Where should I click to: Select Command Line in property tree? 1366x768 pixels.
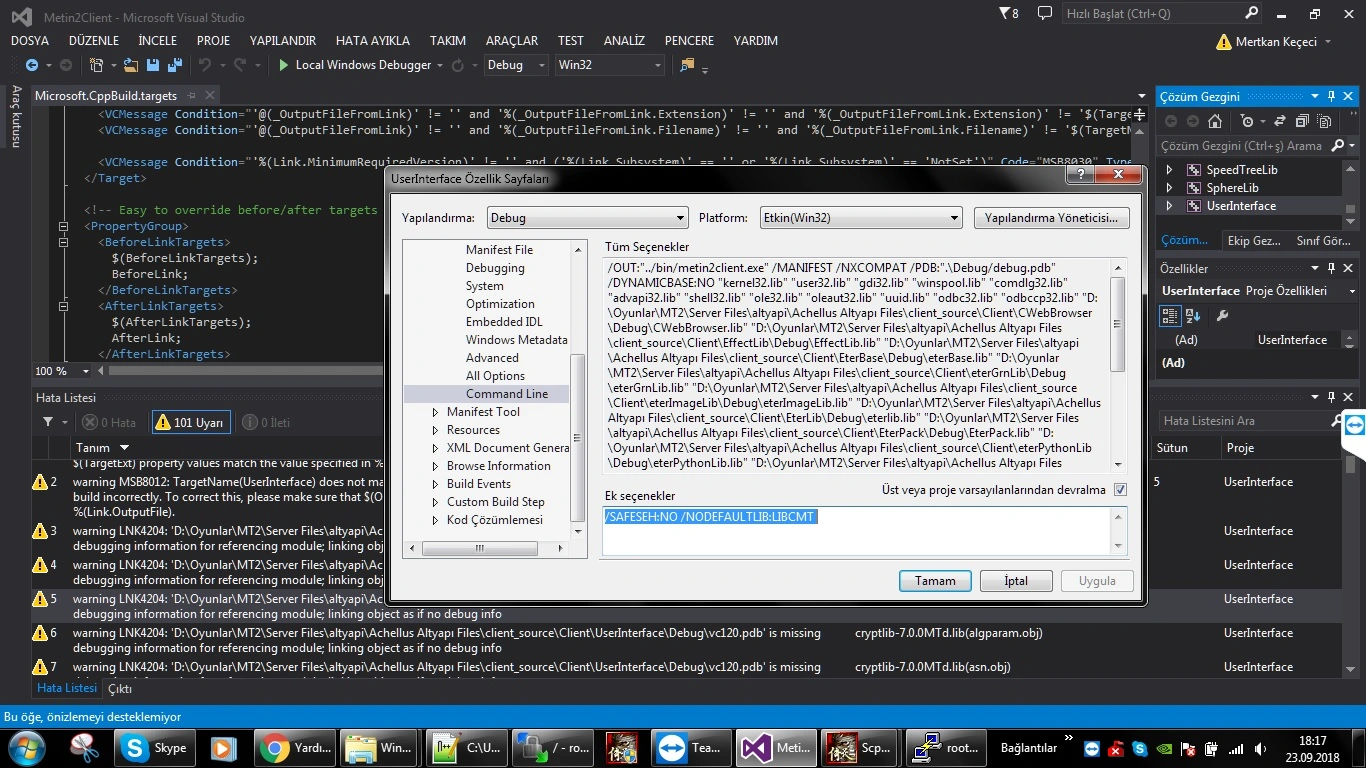[x=507, y=394]
